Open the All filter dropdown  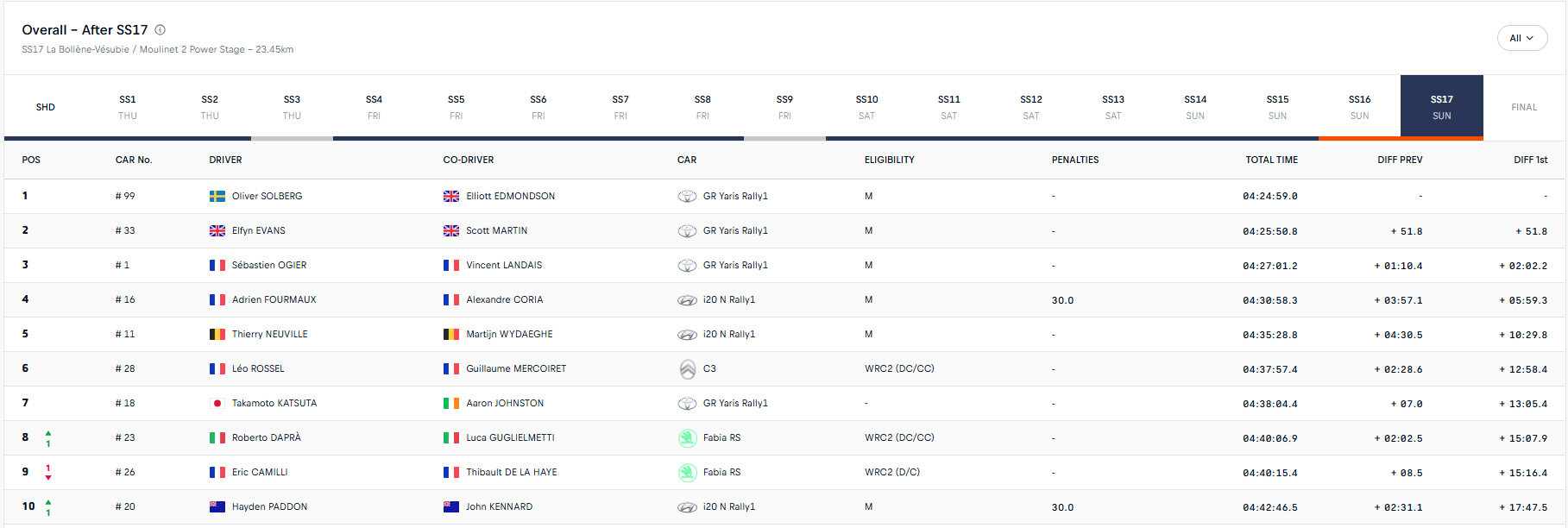(x=1521, y=38)
